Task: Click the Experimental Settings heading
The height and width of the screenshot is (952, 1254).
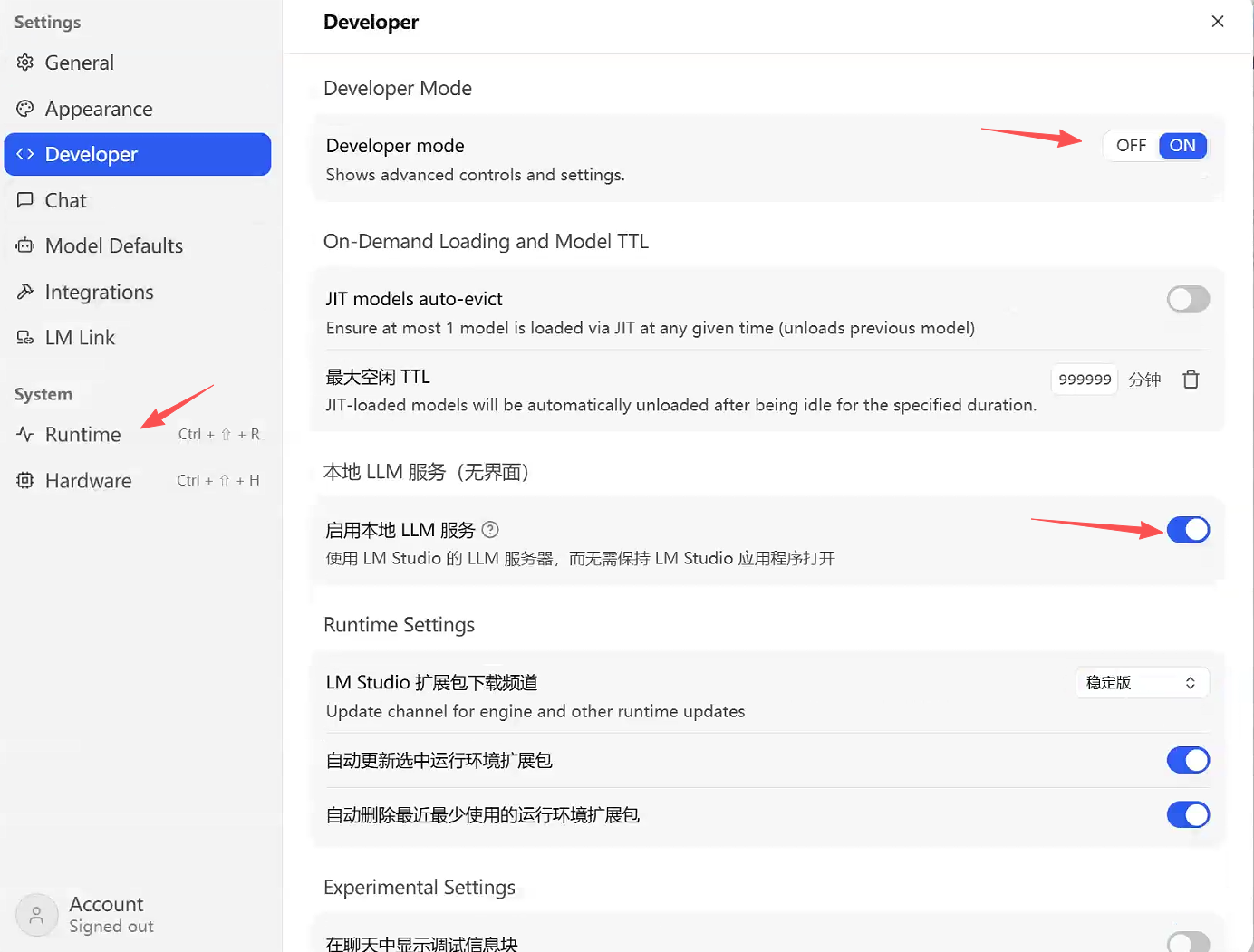Action: point(420,887)
